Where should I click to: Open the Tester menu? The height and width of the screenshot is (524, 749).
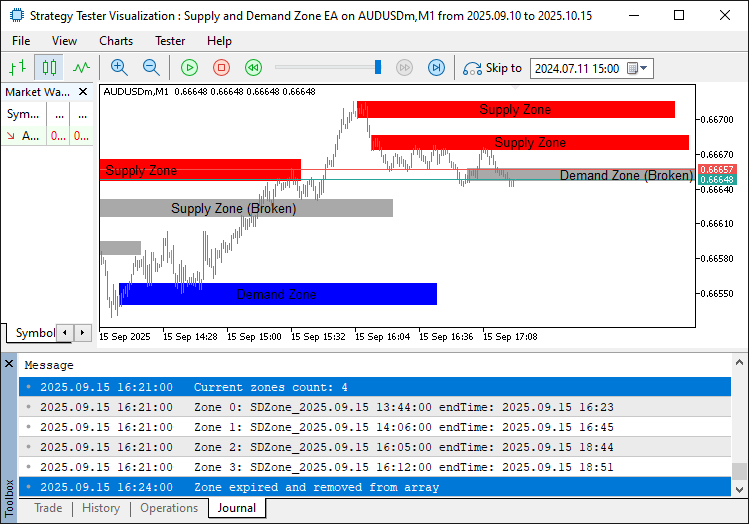pyautogui.click(x=169, y=41)
